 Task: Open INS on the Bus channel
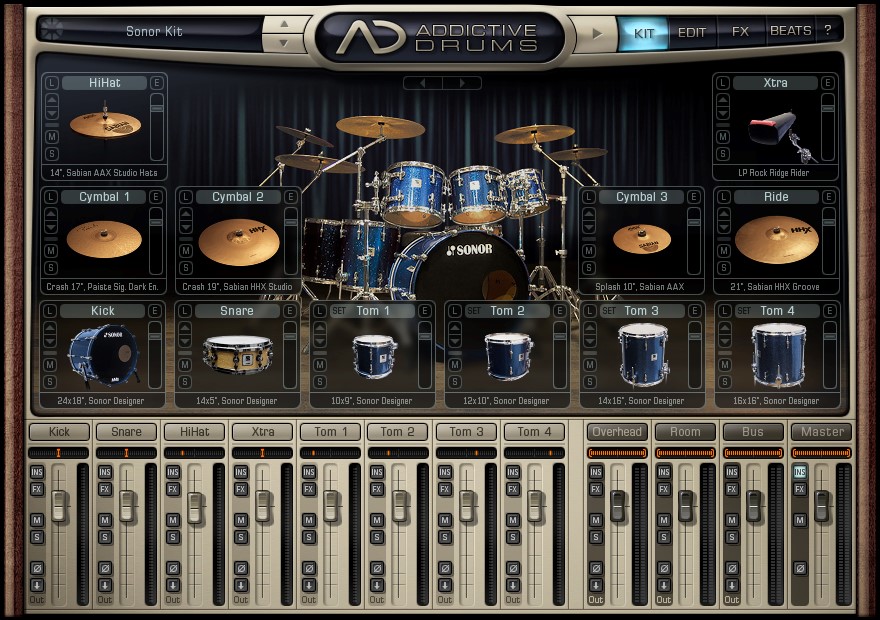point(732,472)
